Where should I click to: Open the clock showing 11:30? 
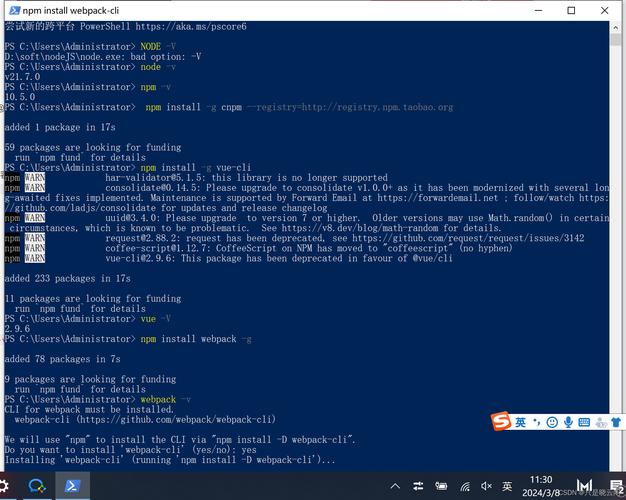click(541, 486)
